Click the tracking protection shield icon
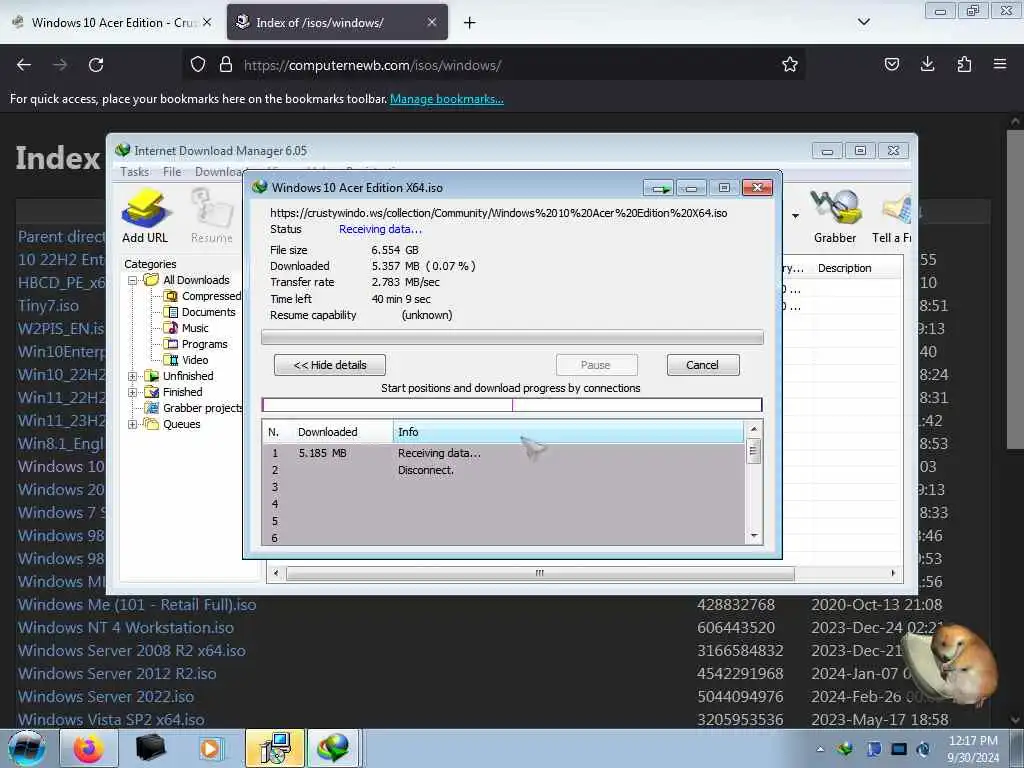Image resolution: width=1024 pixels, height=768 pixels. tap(198, 65)
